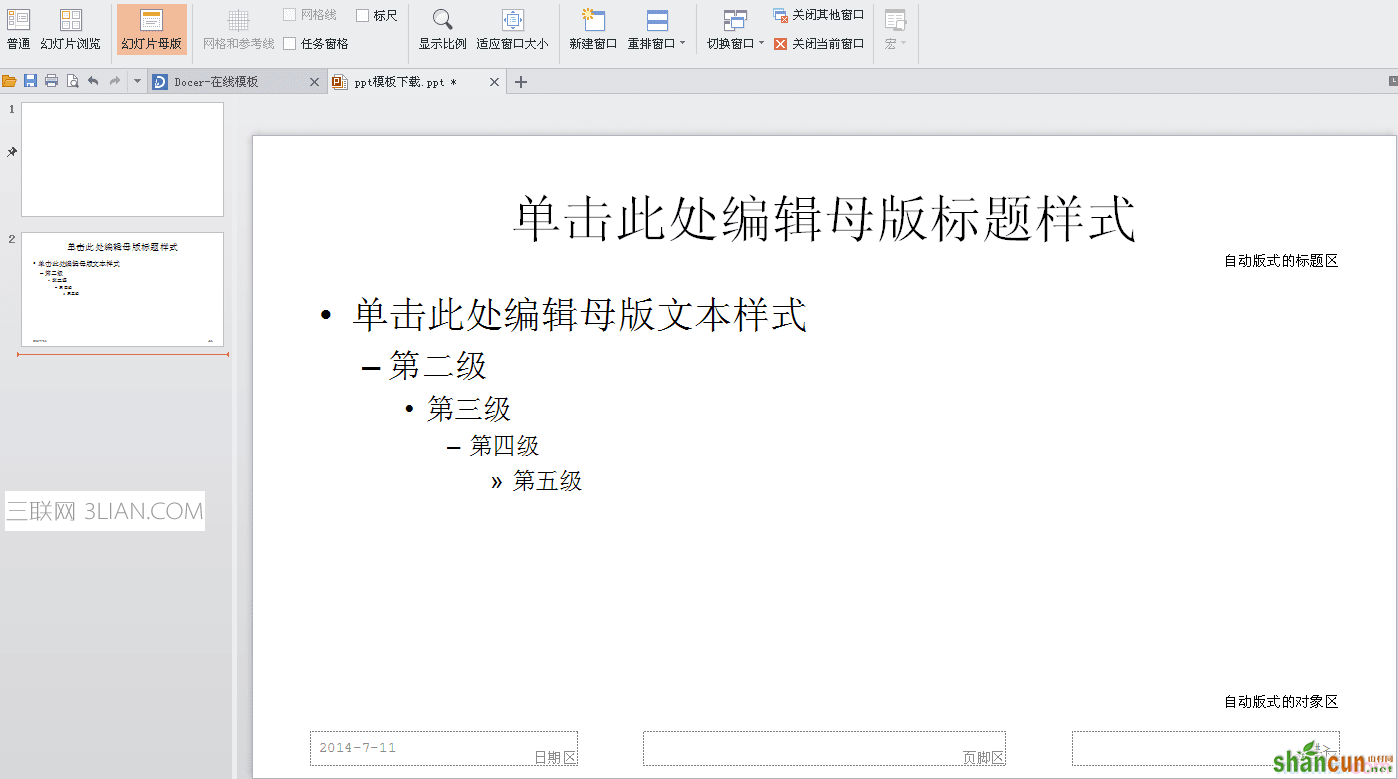Image resolution: width=1398 pixels, height=779 pixels.
Task: Click the label 自动版式的标题区
Action: (1281, 261)
